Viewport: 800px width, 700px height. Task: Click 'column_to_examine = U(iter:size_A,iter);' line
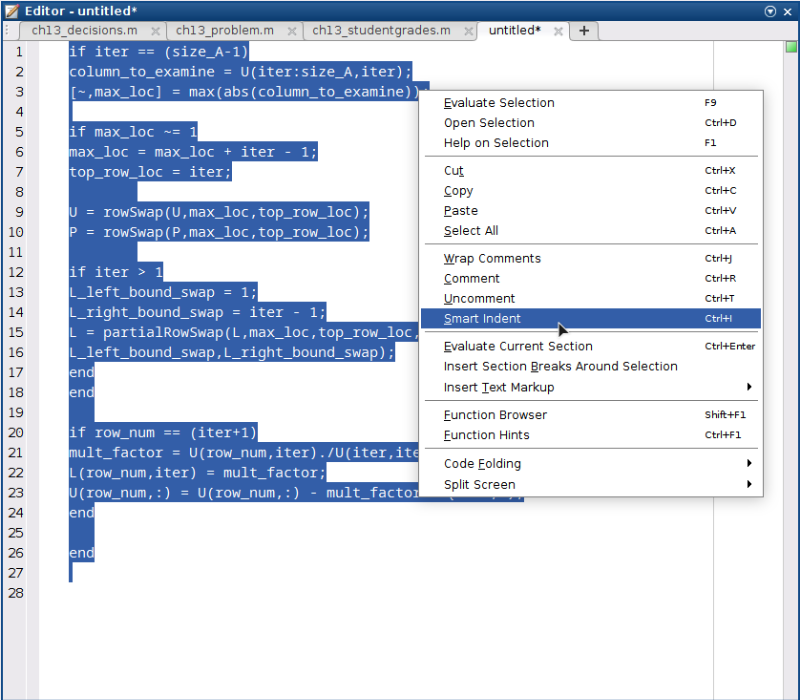point(240,72)
